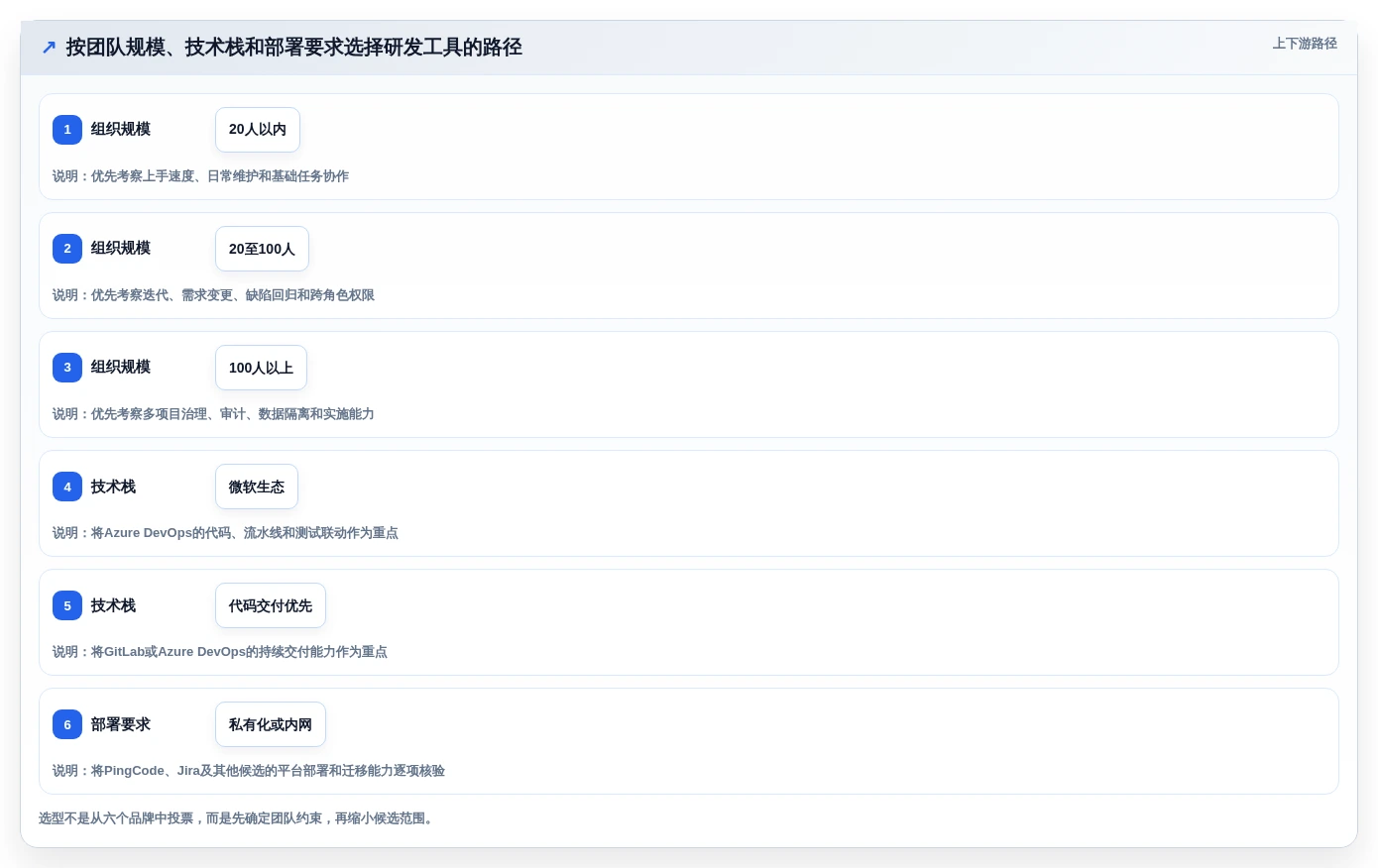Select the 微软生态 chip
This screenshot has height=868, width=1378.
[257, 487]
